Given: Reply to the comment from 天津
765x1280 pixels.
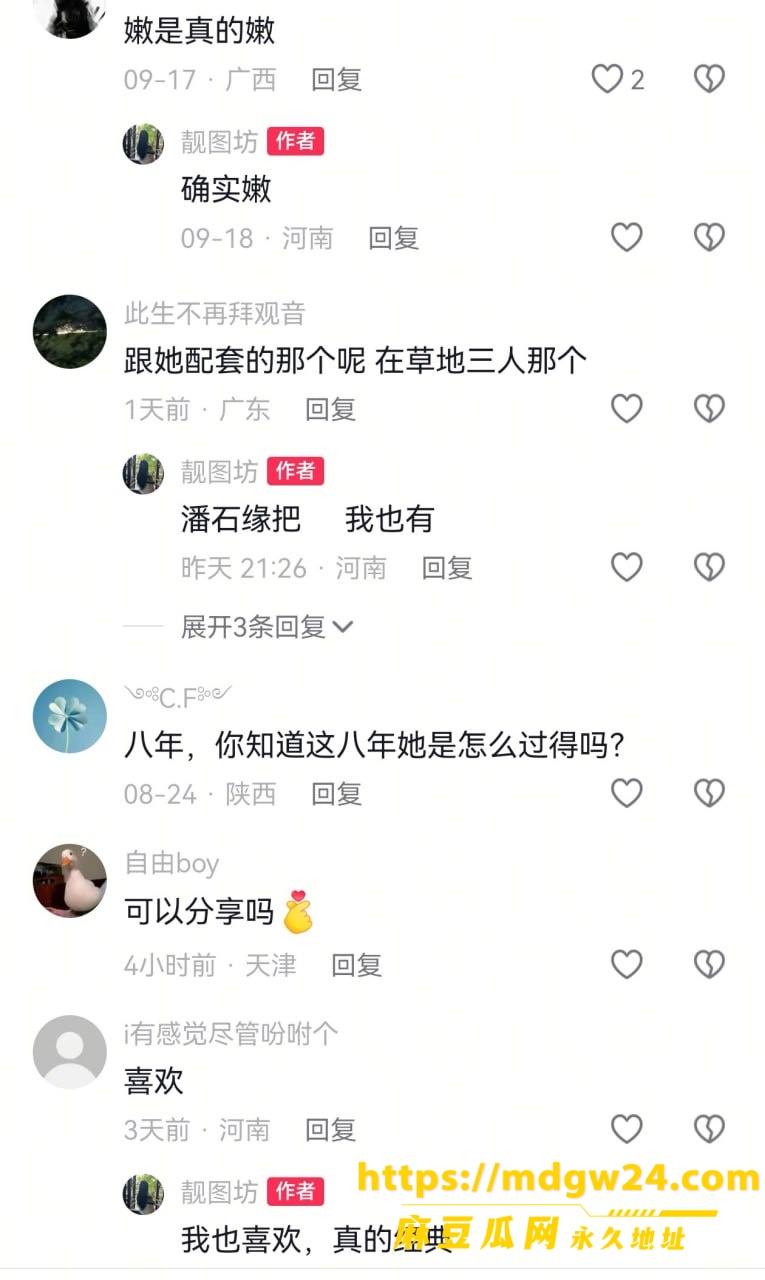Looking at the screenshot, I should 357,965.
